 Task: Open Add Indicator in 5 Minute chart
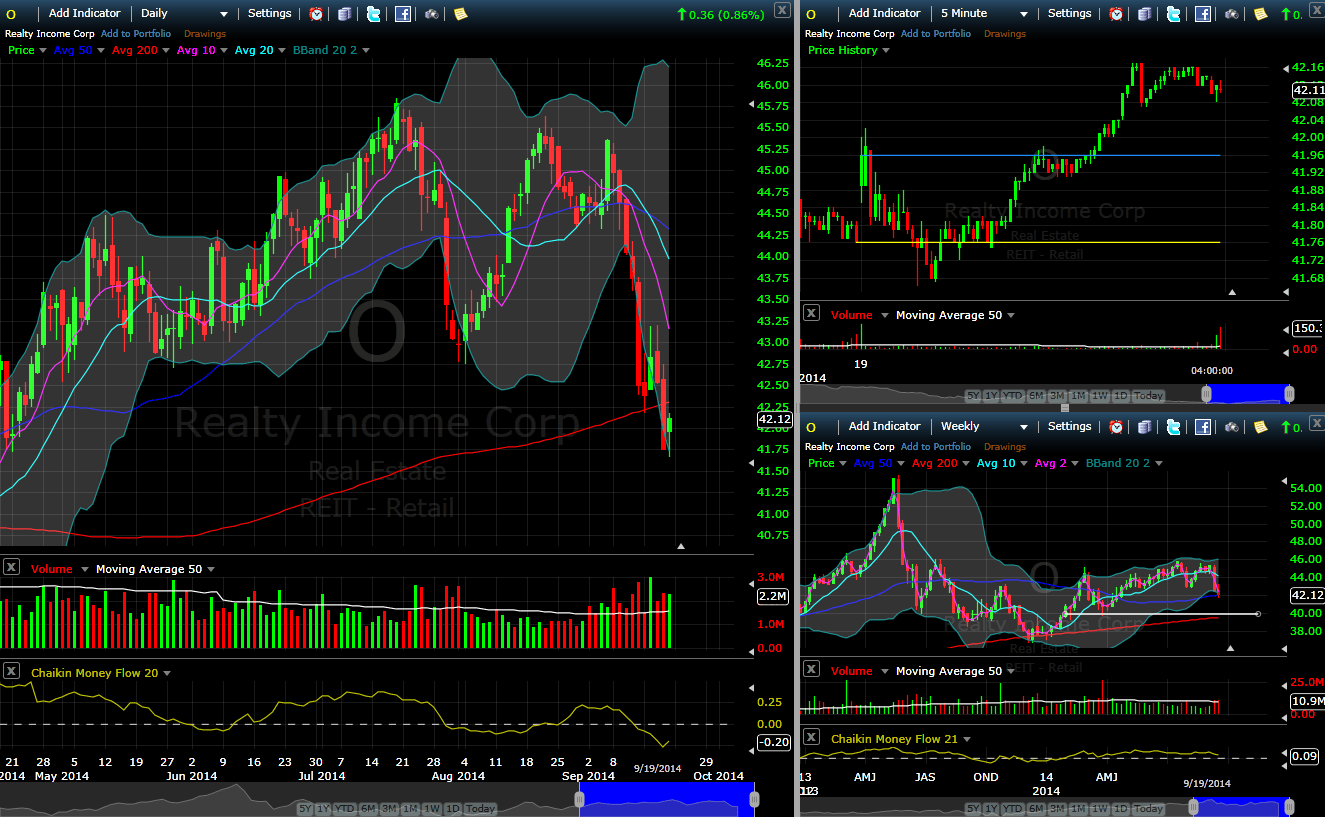[884, 14]
